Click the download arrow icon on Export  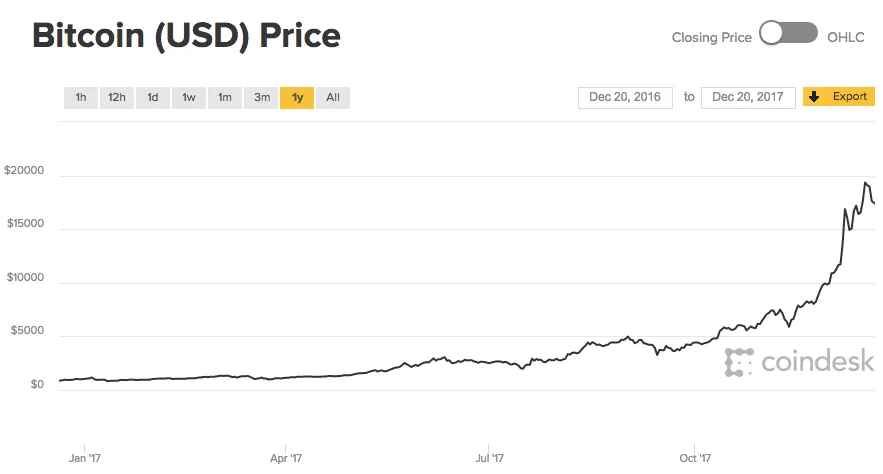point(814,97)
